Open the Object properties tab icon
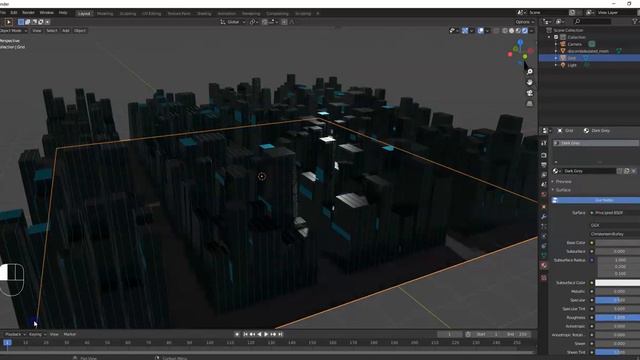640x360 pixels. coord(544,207)
